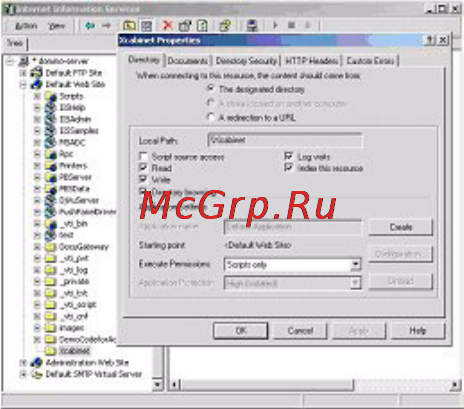Click the Apply button

[x=359, y=330]
